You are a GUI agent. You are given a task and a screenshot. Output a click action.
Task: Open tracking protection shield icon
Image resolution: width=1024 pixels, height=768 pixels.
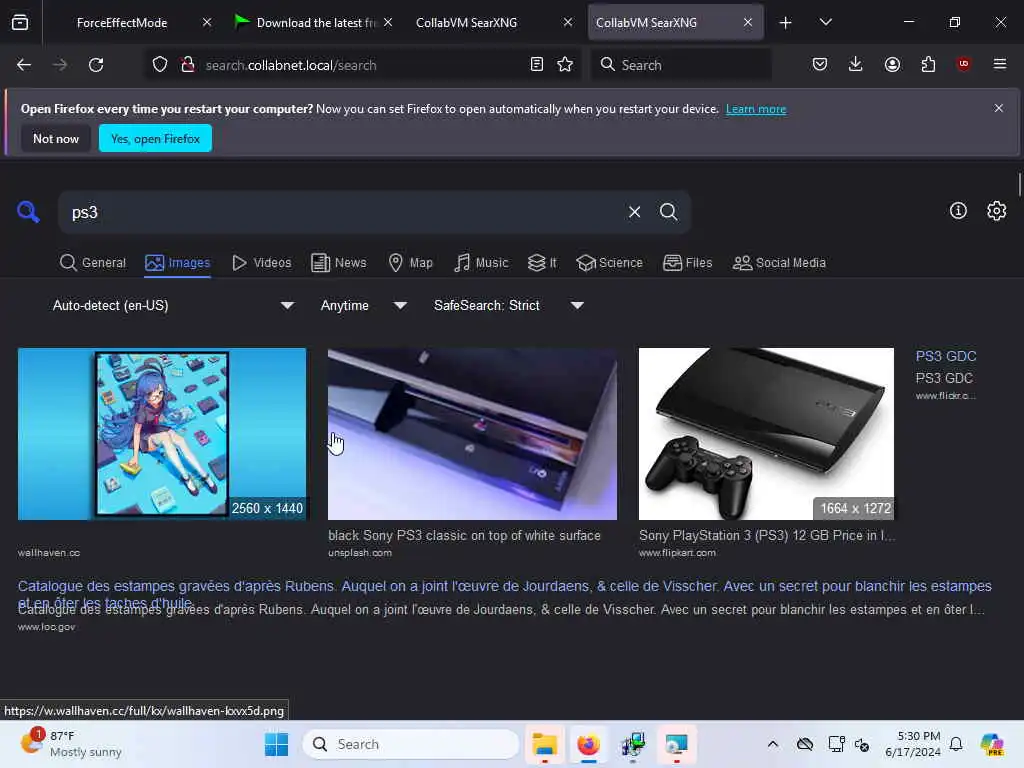pyautogui.click(x=160, y=65)
